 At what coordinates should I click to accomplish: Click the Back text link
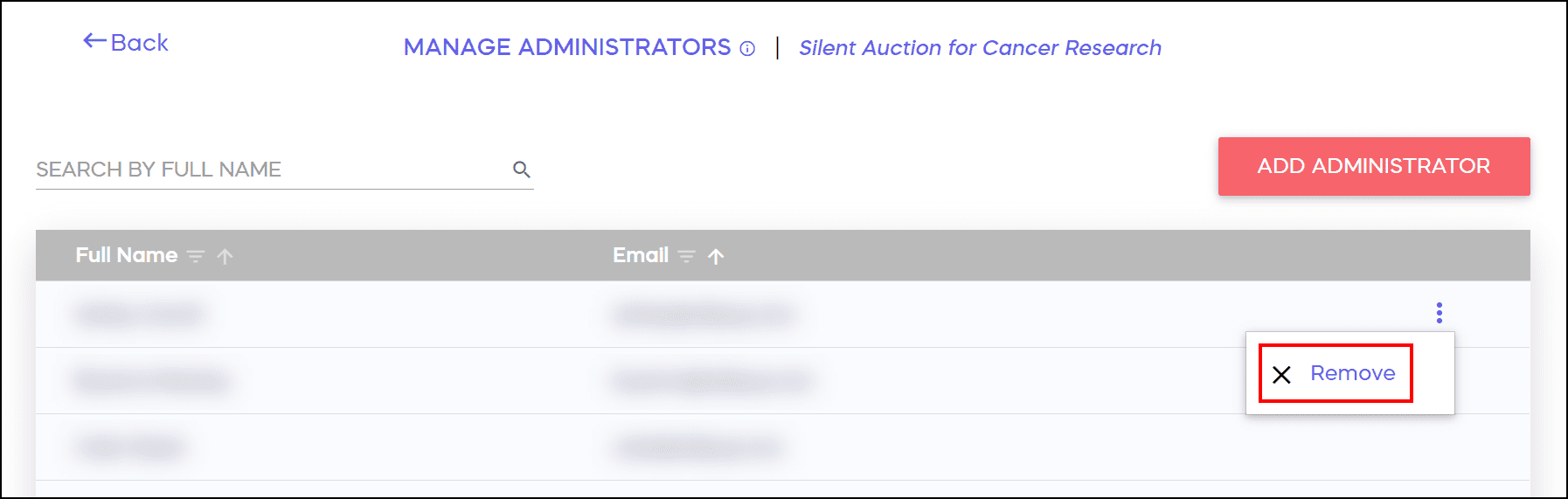(x=140, y=43)
